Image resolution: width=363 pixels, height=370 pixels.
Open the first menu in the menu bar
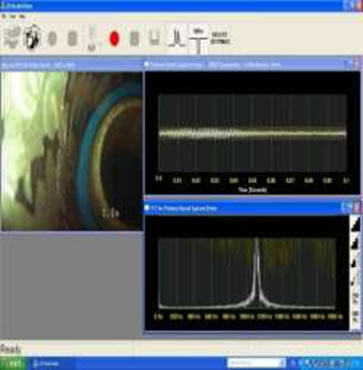pyautogui.click(x=4, y=16)
